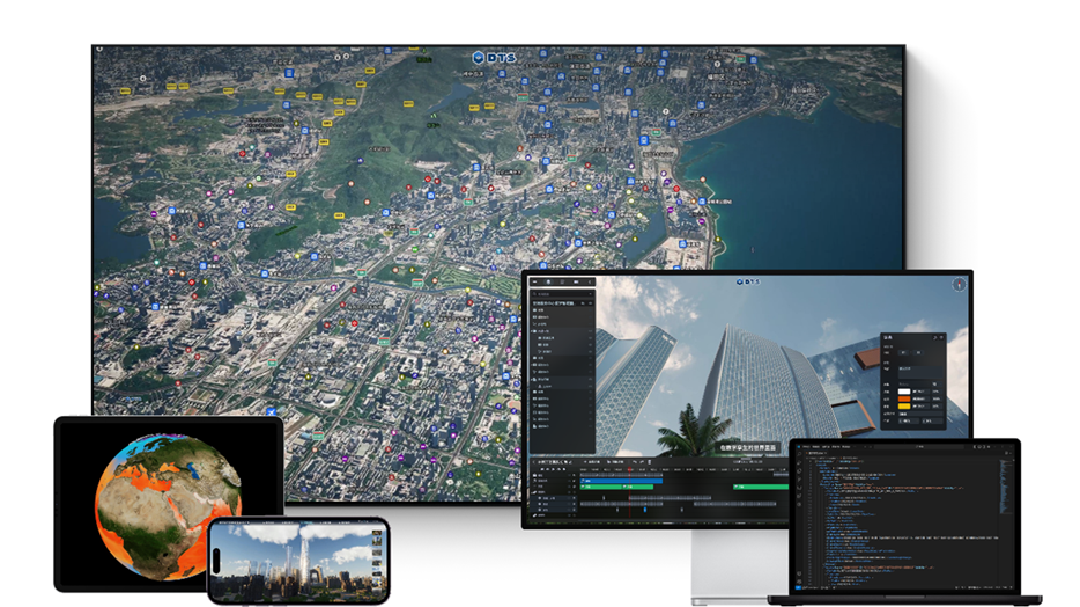Screen dimensions: 1080x607
Task: Select the left toggle option in the properties panel
Action: tap(903, 352)
